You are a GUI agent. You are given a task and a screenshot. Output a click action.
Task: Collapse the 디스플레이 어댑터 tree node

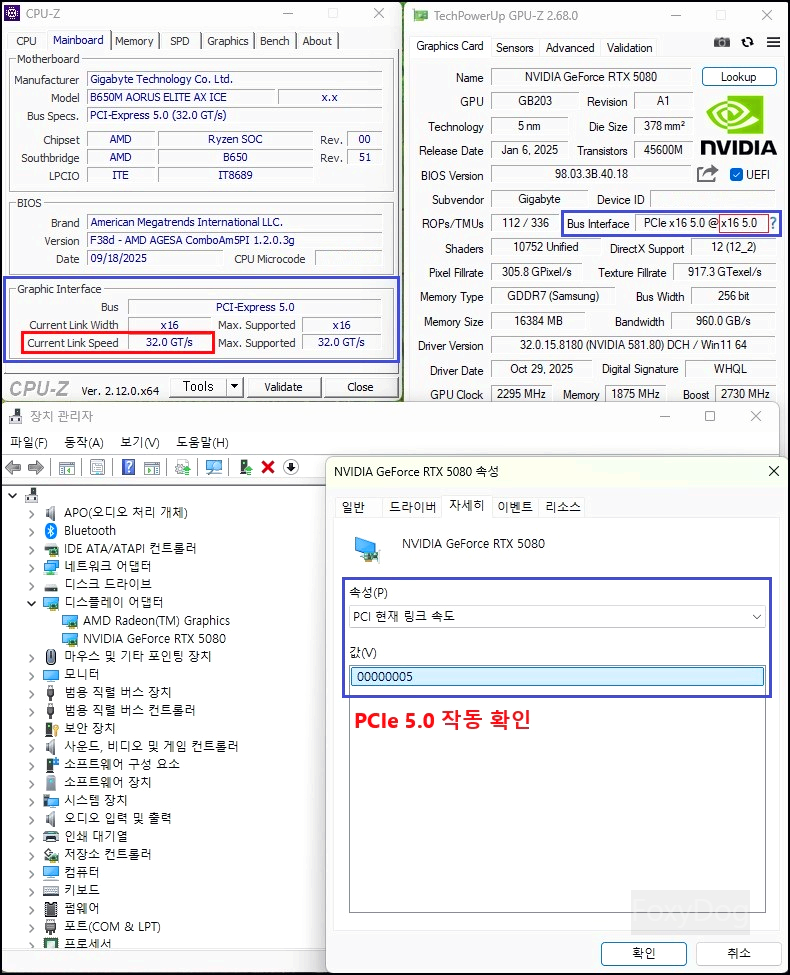click(31, 603)
